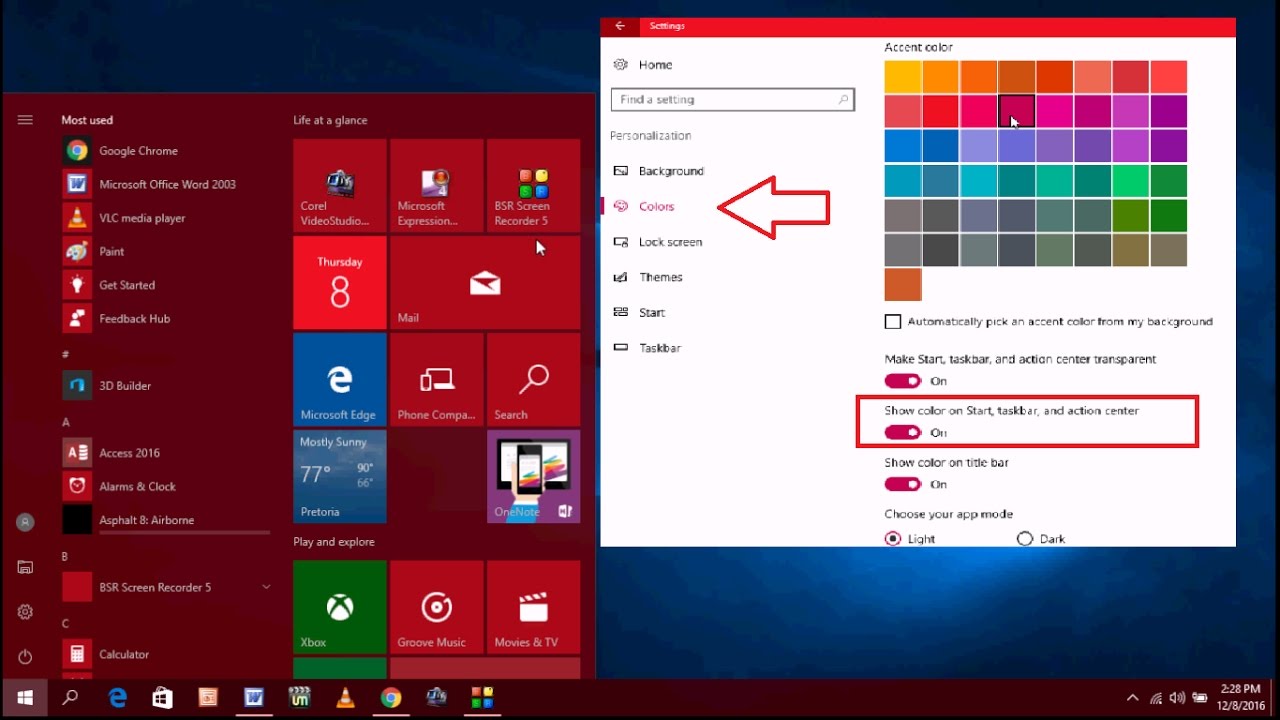Viewport: 1280px width, 720px height.
Task: Toggle Show color on title bar switch
Action: click(902, 484)
